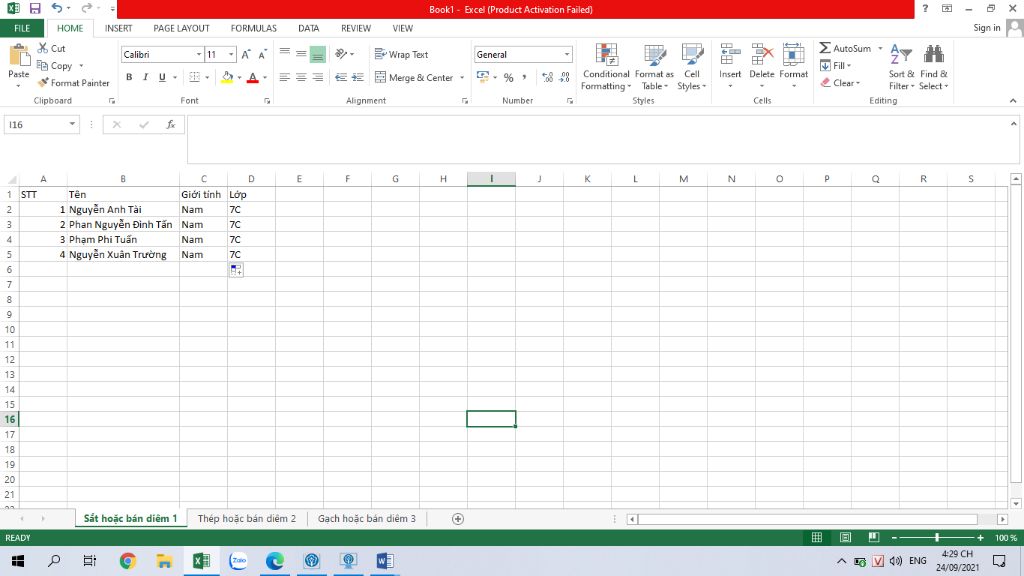Toggle Underline formatting
The image size is (1024, 576).
pyautogui.click(x=162, y=78)
